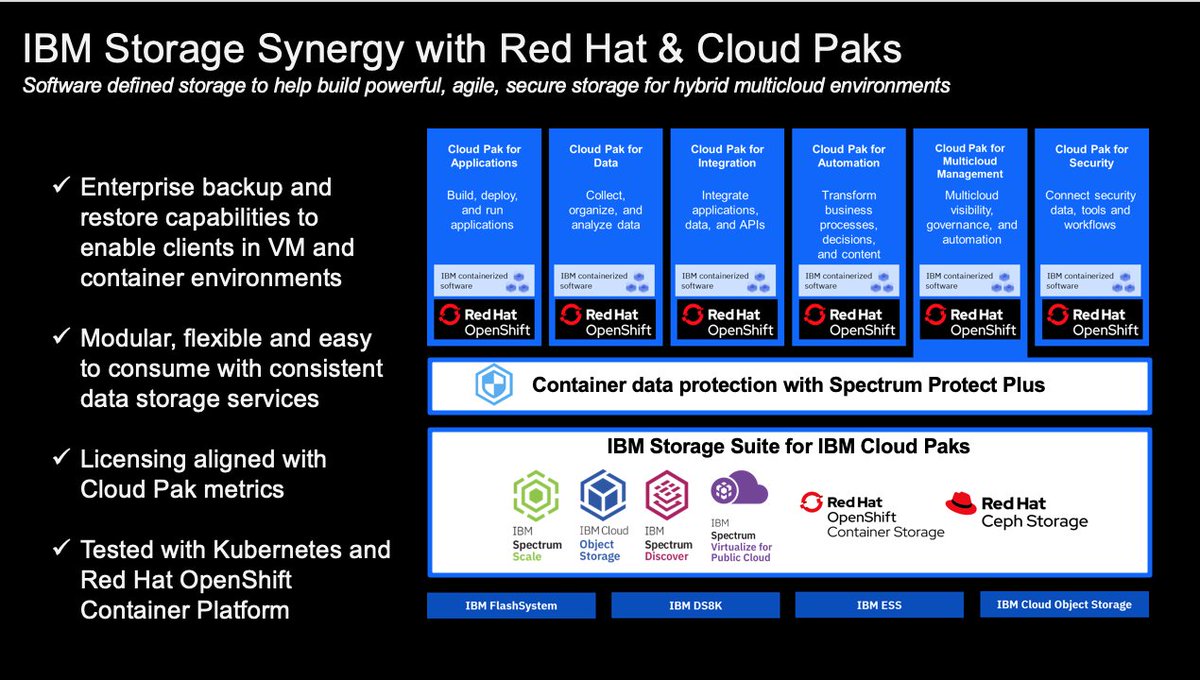The width and height of the screenshot is (1200, 680).
Task: Click Red Hat OpenShift logo under Integration
Action: (726, 320)
